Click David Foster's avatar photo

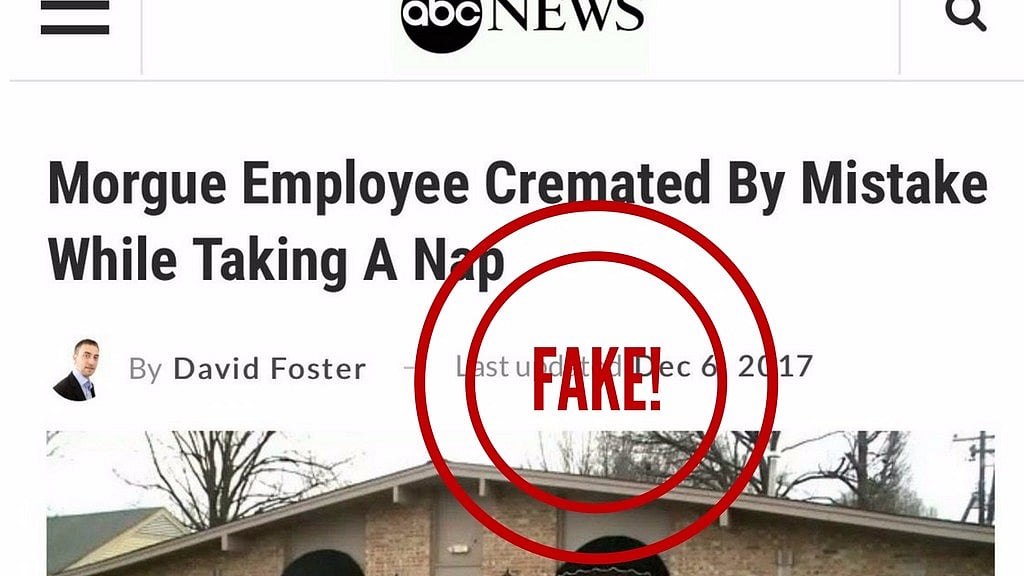click(76, 370)
